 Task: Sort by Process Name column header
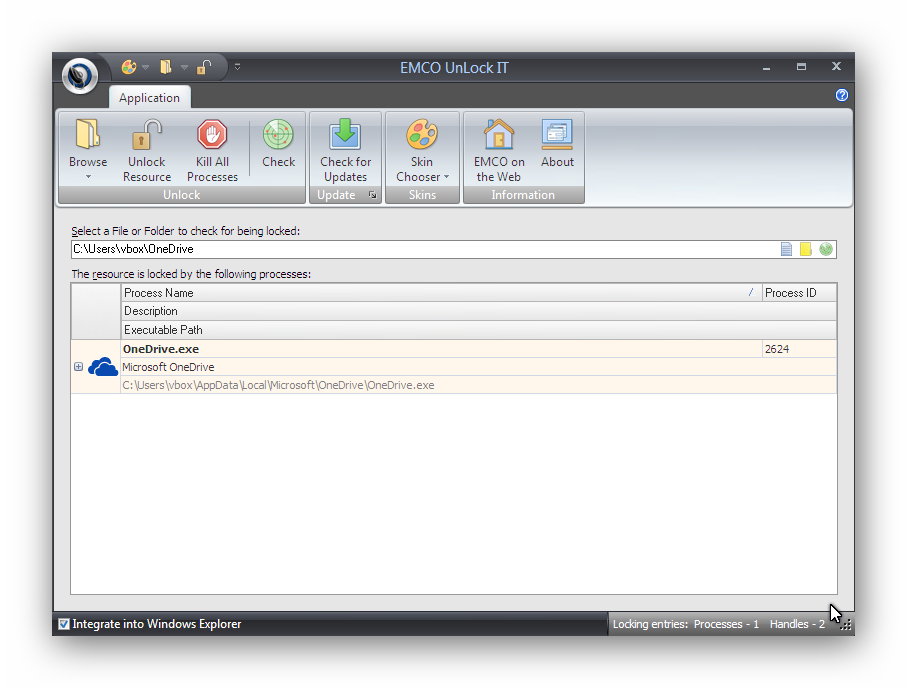pos(441,293)
